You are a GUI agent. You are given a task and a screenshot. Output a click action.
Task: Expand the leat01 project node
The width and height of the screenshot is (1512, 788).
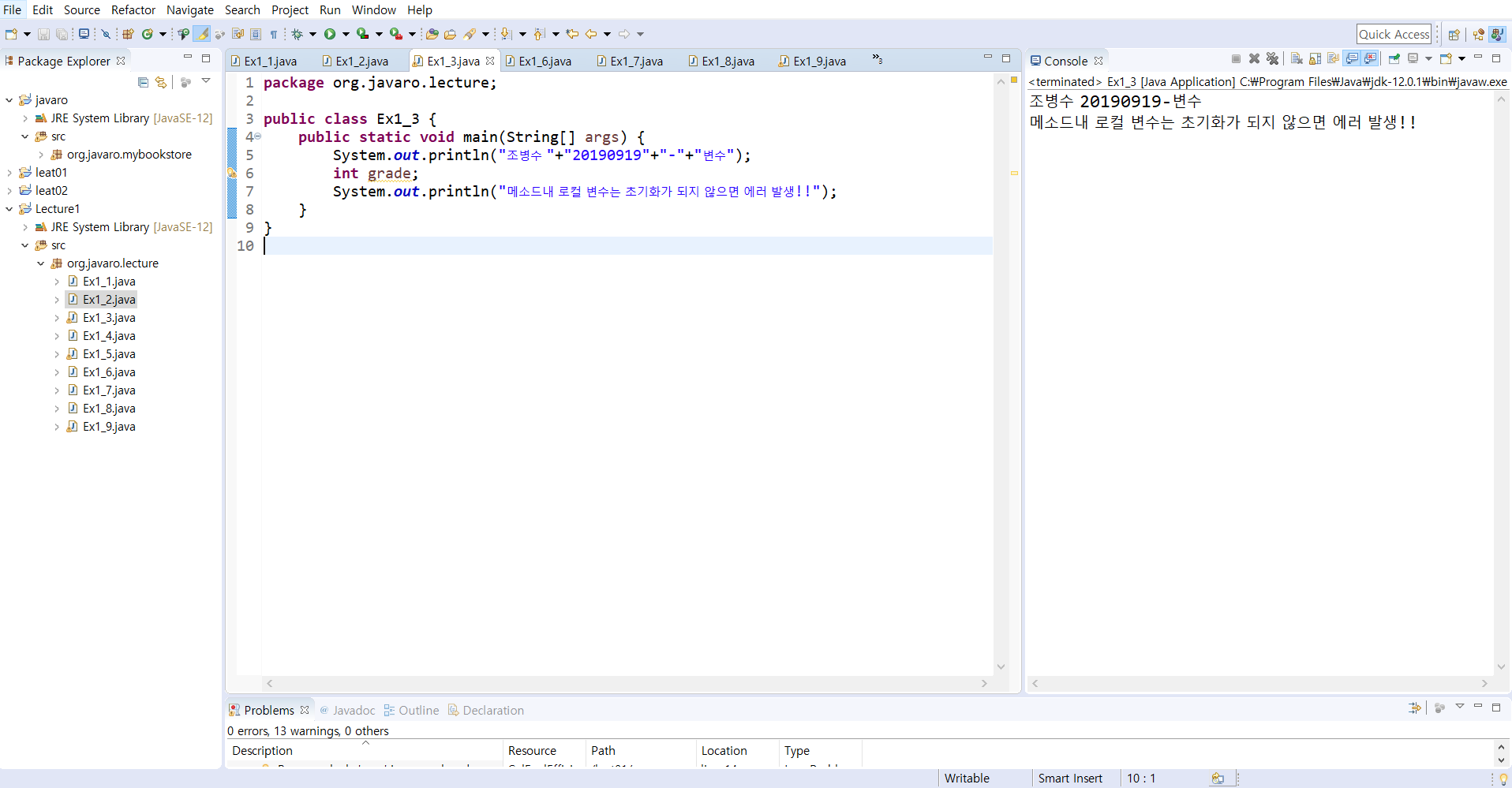pos(9,173)
